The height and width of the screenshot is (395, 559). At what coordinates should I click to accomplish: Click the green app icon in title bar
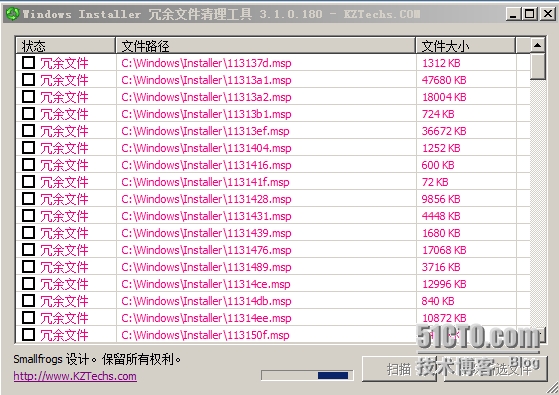(12, 14)
